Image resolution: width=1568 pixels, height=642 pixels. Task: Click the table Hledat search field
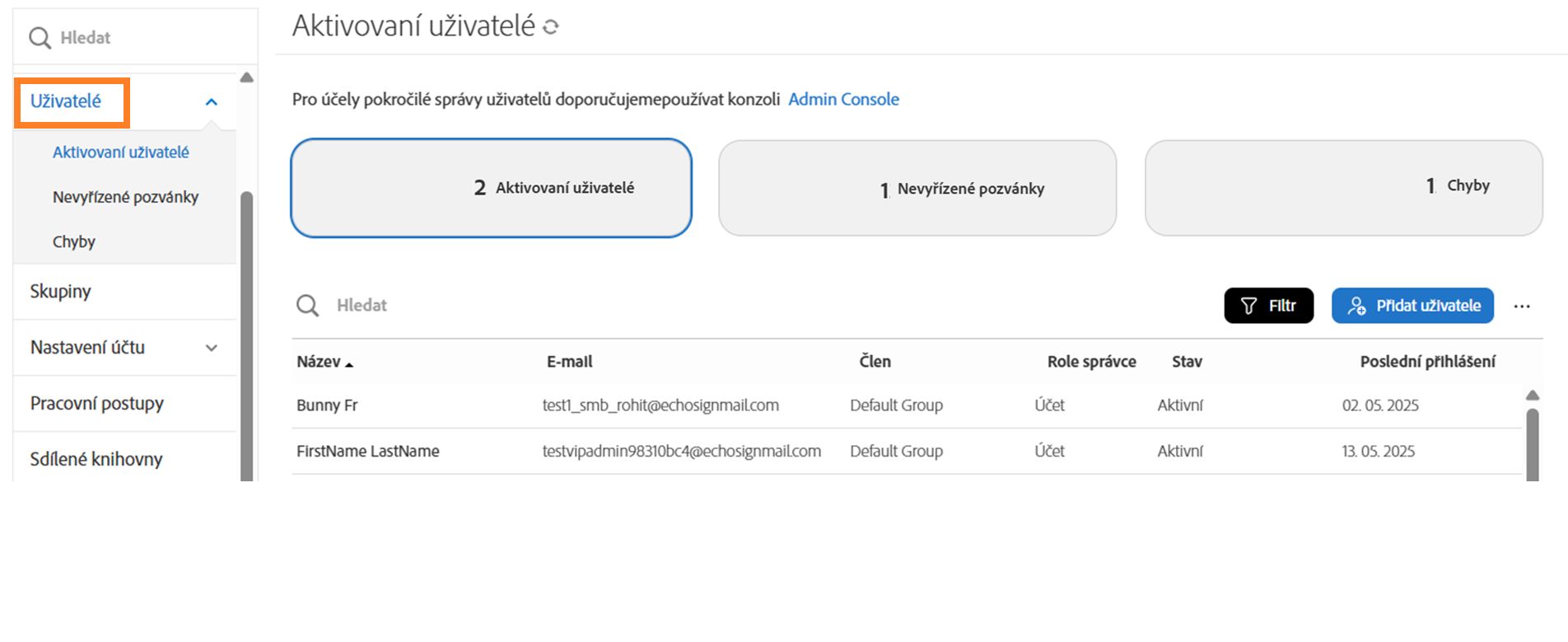(x=741, y=306)
